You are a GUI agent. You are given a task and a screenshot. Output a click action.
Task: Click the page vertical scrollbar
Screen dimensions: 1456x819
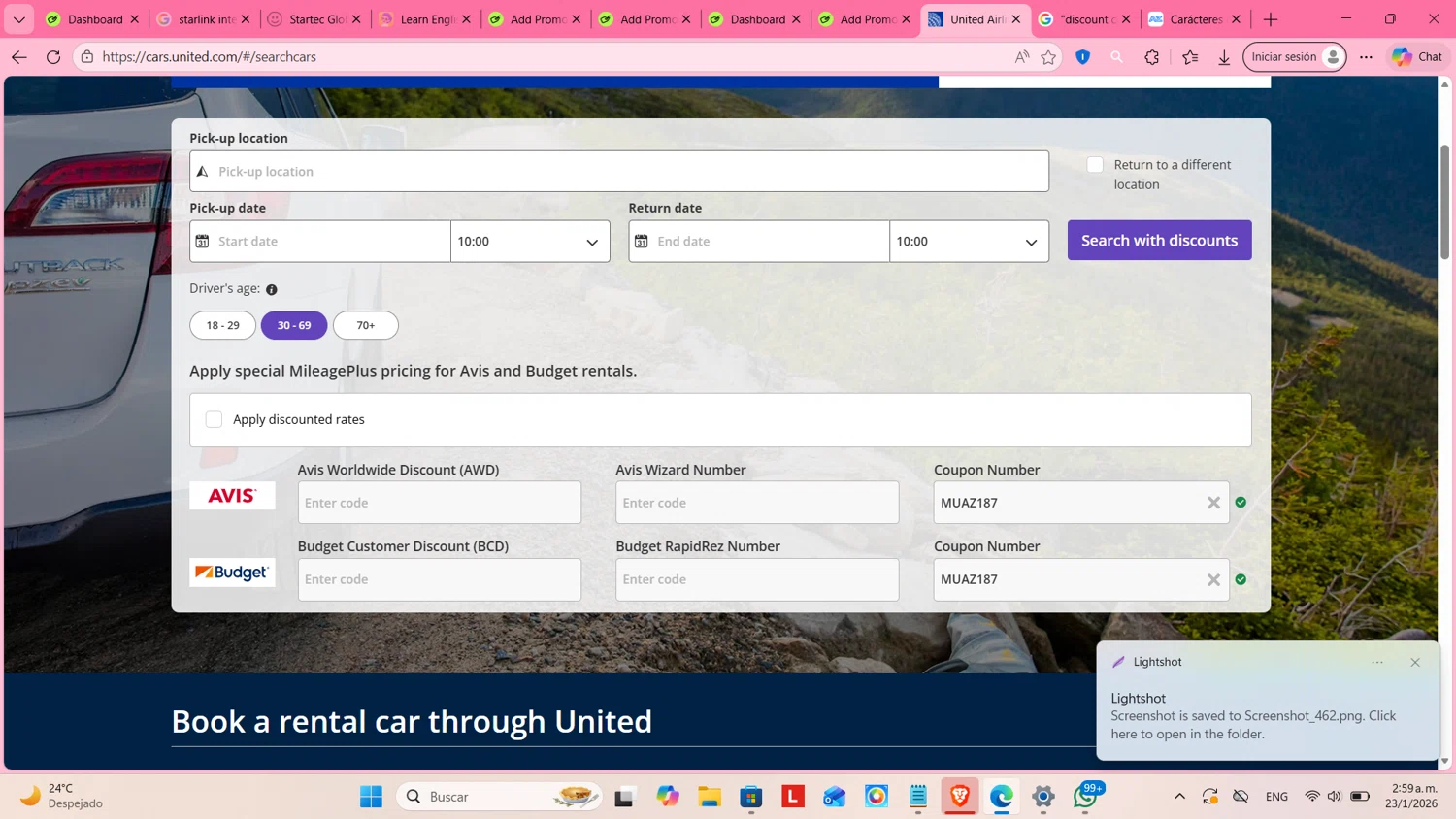(1445, 202)
